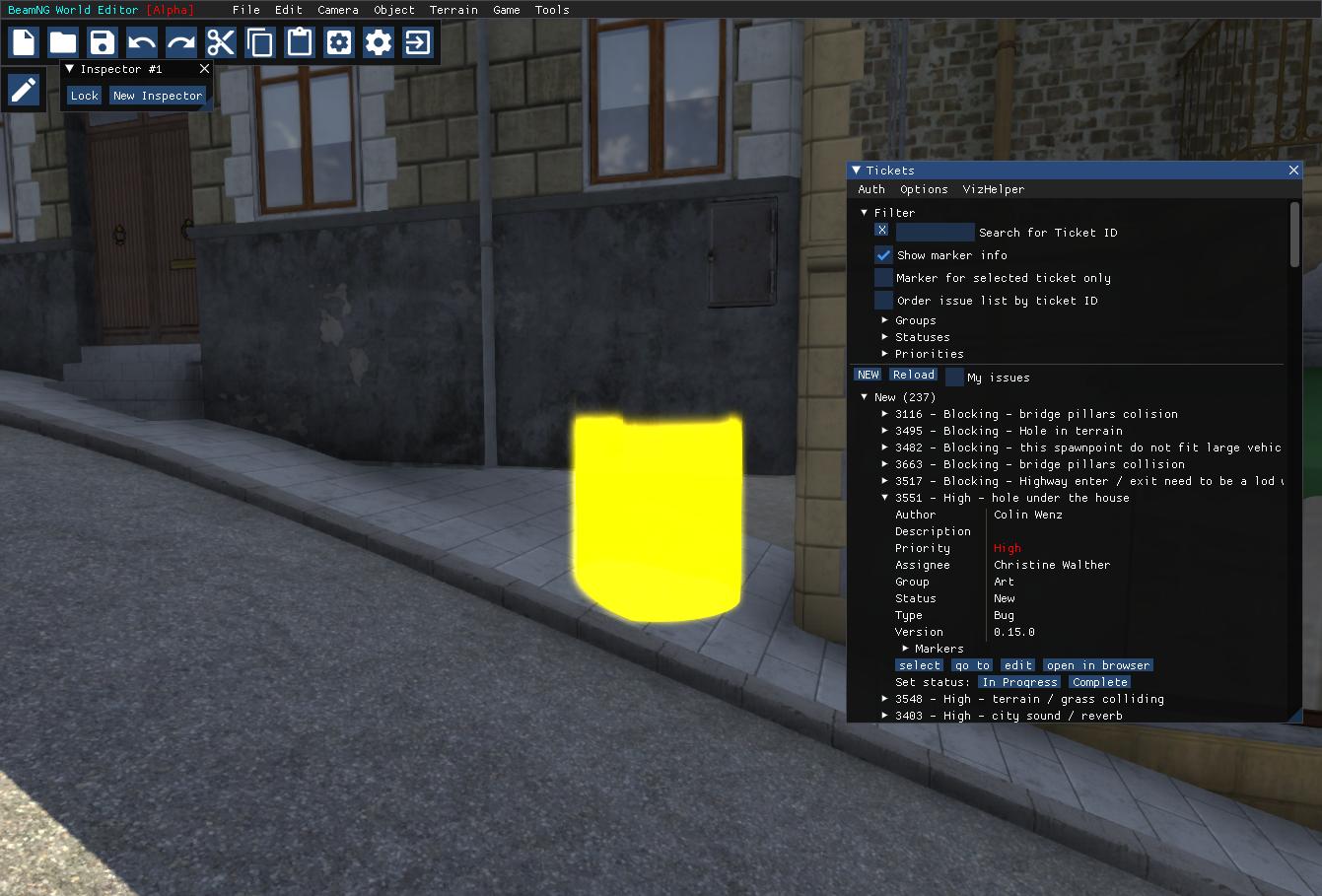Image resolution: width=1322 pixels, height=896 pixels.
Task: Set ticket status to In Progress
Action: (x=1020, y=682)
